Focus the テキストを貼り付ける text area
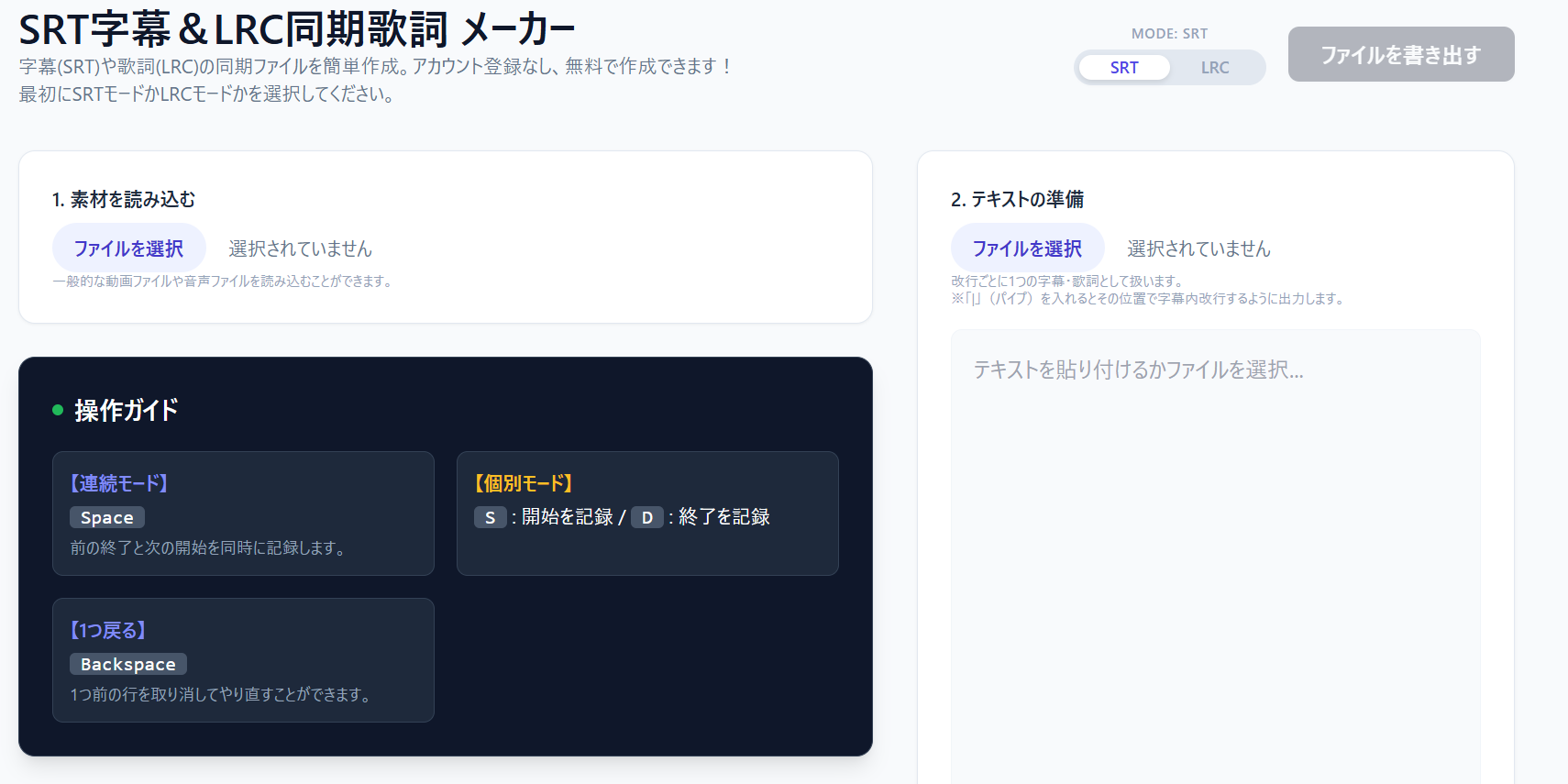The width and height of the screenshot is (1568, 784). [x=1216, y=557]
